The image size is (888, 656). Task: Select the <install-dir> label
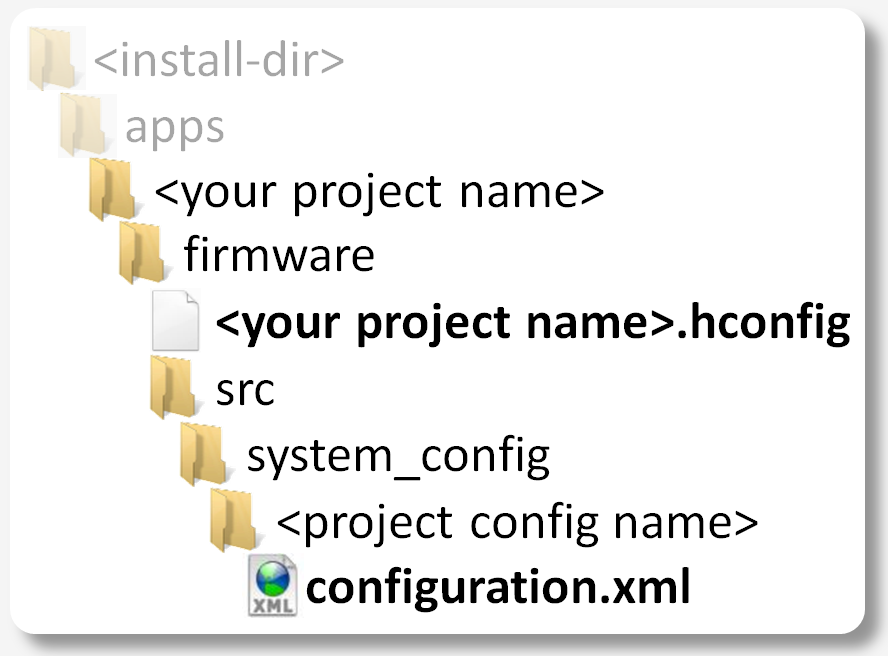pyautogui.click(x=219, y=60)
